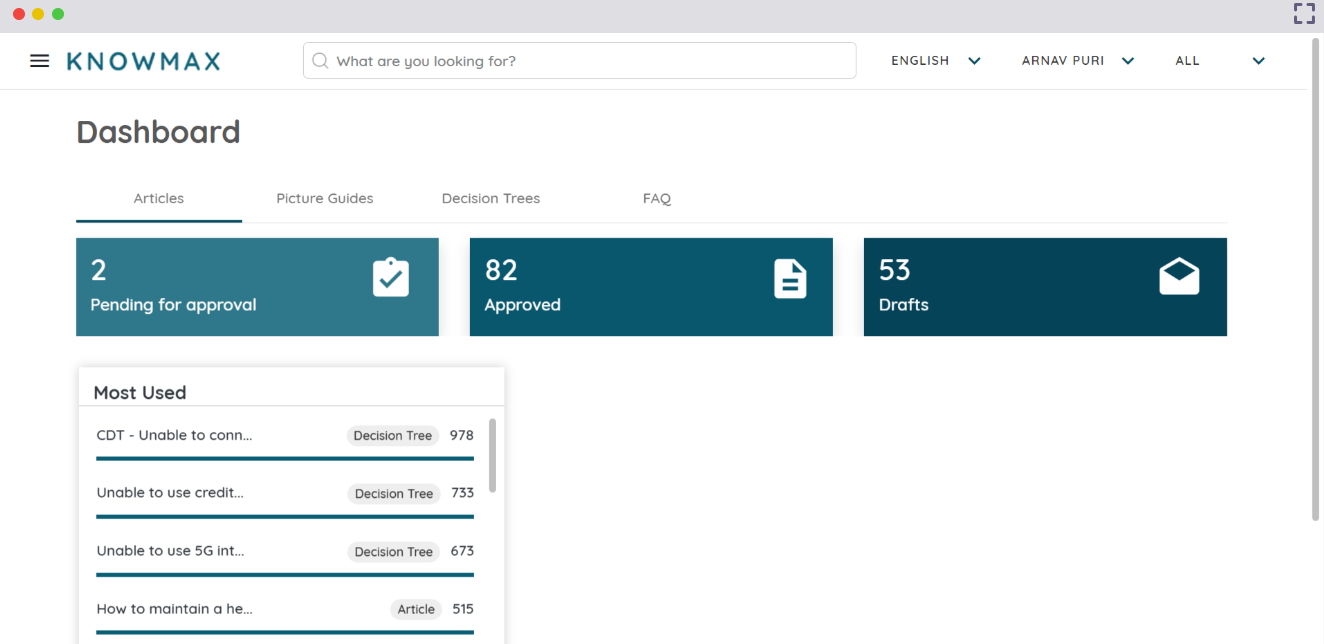Click the Decision Tree badge next to CDT entry
Image resolution: width=1324 pixels, height=644 pixels.
tap(392, 435)
